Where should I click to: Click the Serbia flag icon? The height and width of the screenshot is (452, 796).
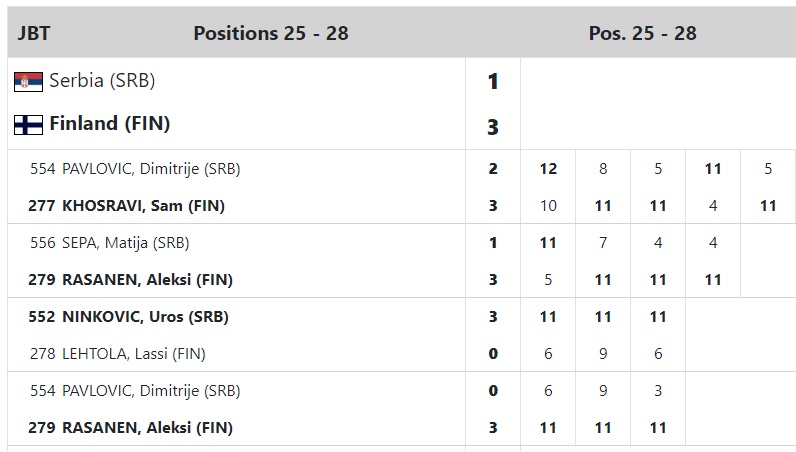coord(28,82)
